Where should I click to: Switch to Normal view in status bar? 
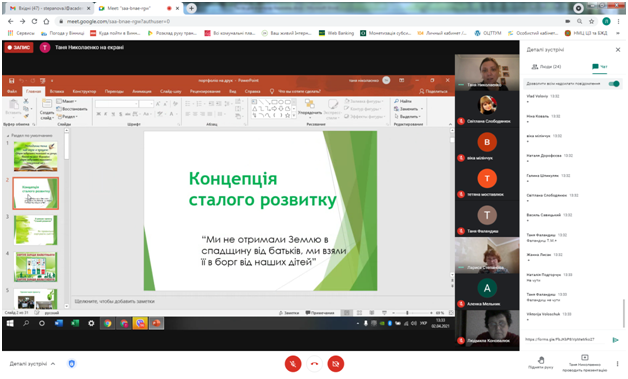click(346, 312)
